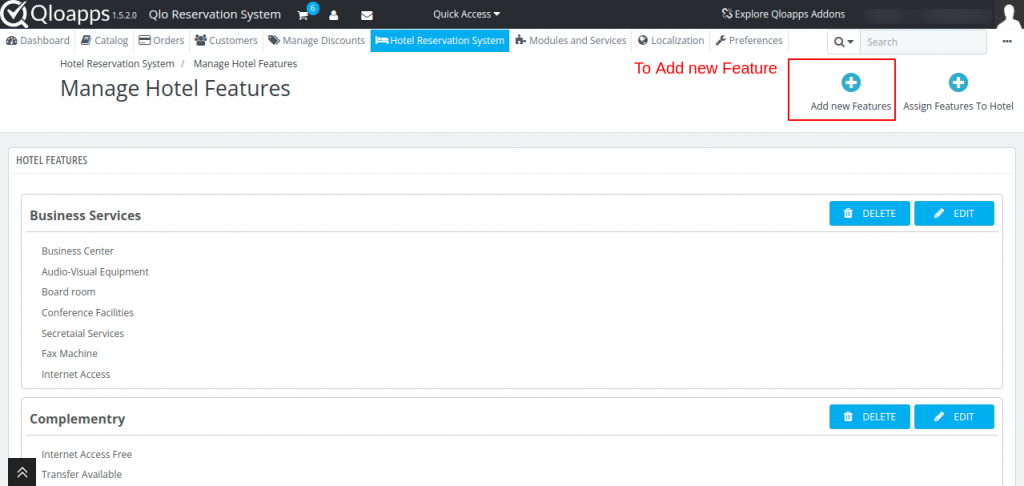The height and width of the screenshot is (486, 1024).
Task: Select Business Center feature text
Action: pyautogui.click(x=78, y=251)
